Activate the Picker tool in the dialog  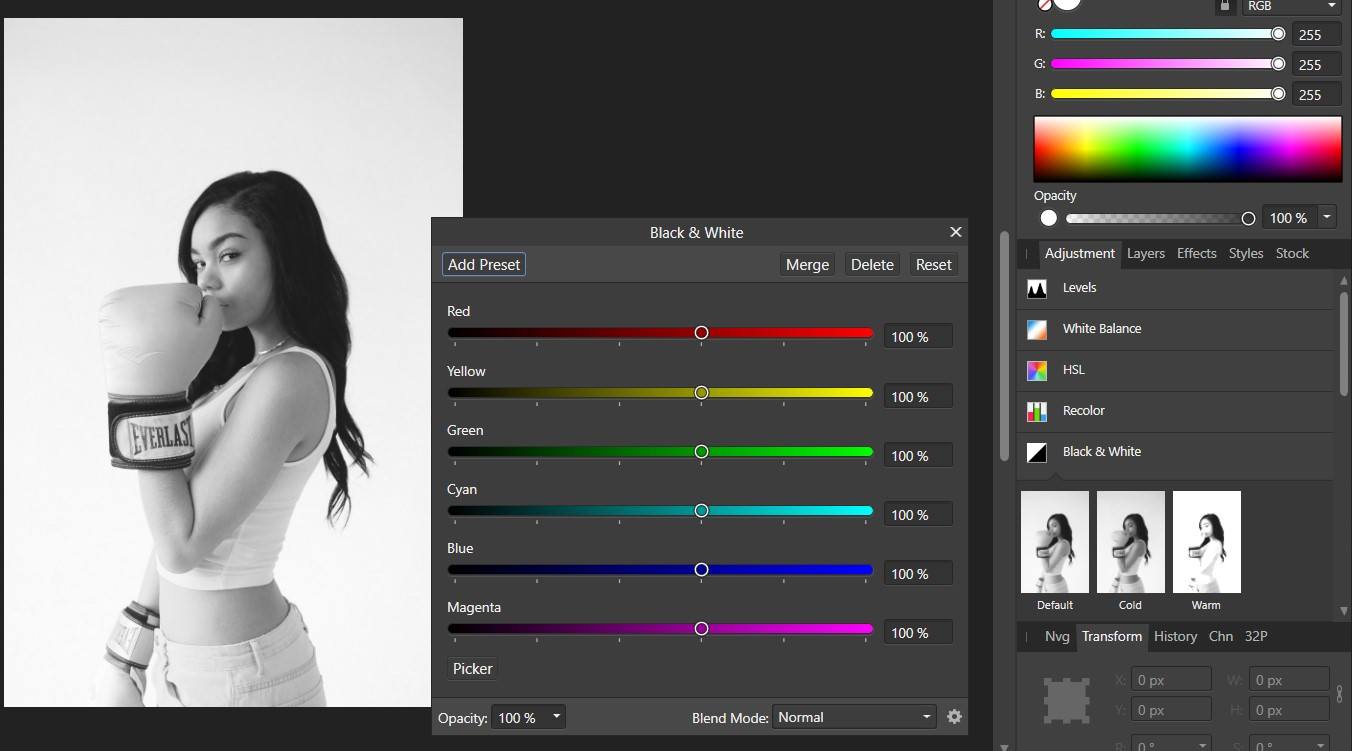(x=471, y=668)
